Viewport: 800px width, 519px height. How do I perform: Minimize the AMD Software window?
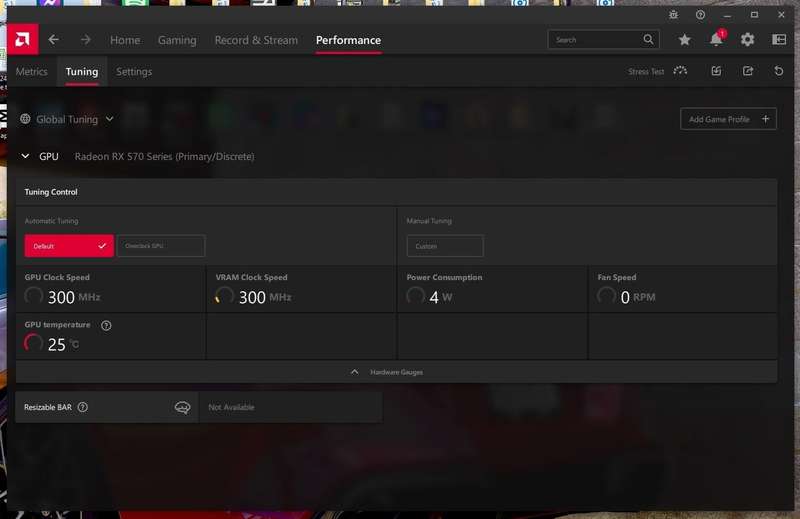(x=728, y=15)
